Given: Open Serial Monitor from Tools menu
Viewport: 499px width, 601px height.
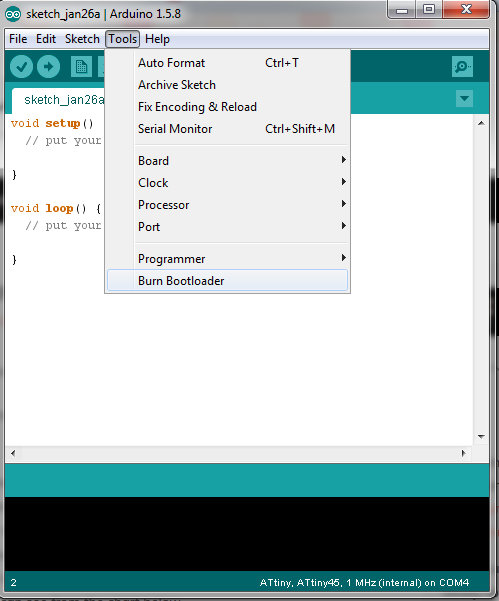Looking at the screenshot, I should (x=227, y=129).
